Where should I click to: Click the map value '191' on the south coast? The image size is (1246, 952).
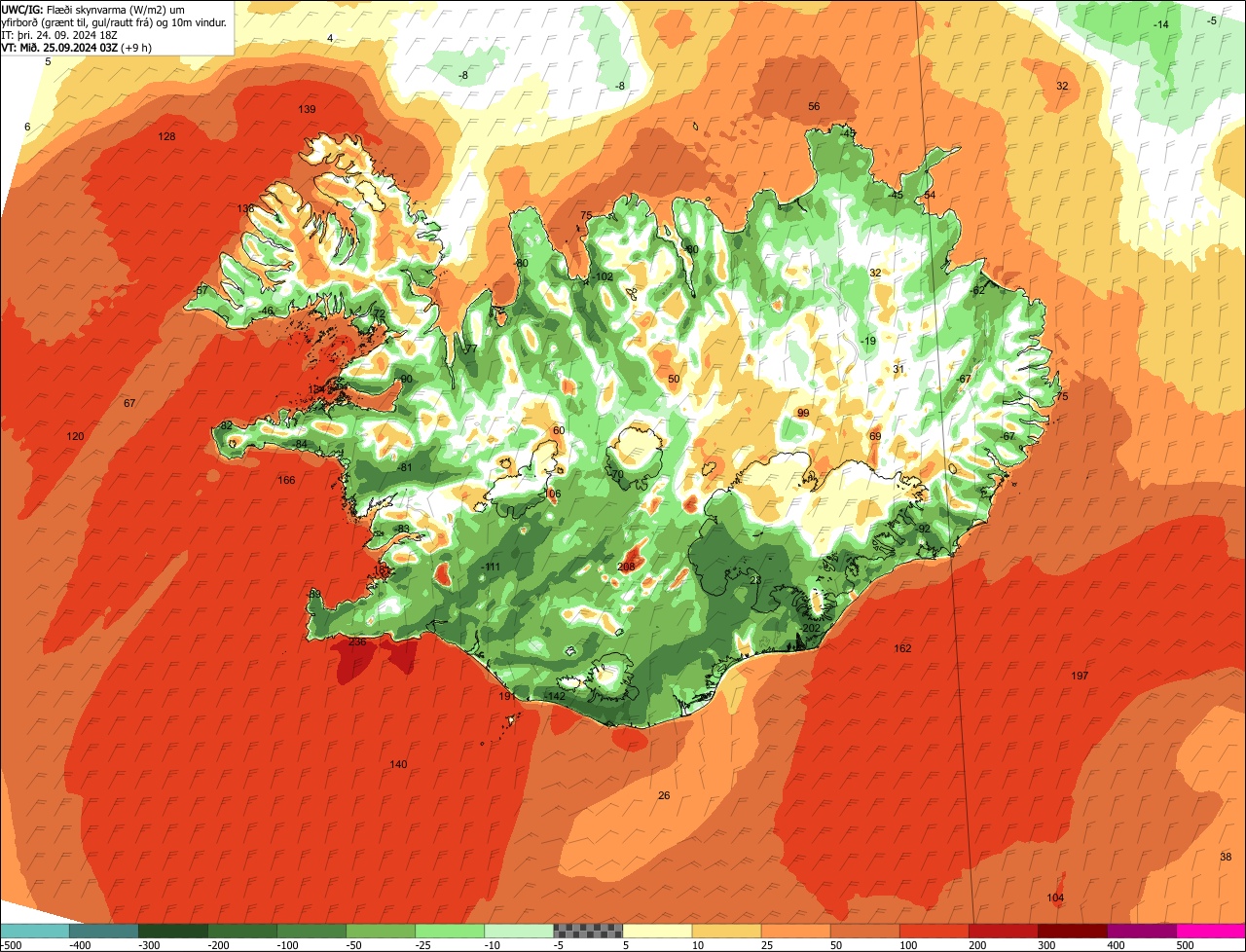506,696
